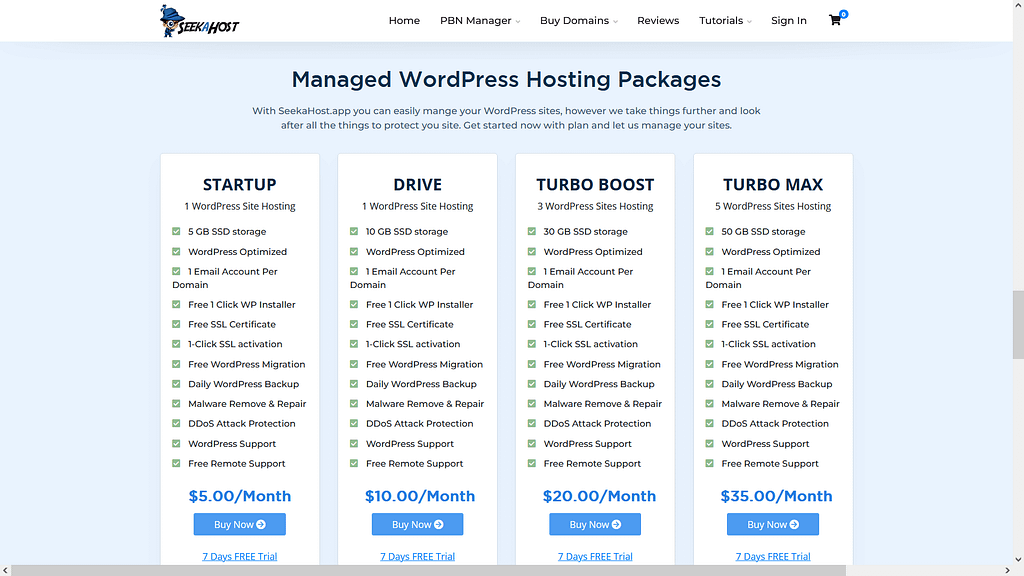
Task: Click the SeekaHost logo
Action: [x=199, y=21]
